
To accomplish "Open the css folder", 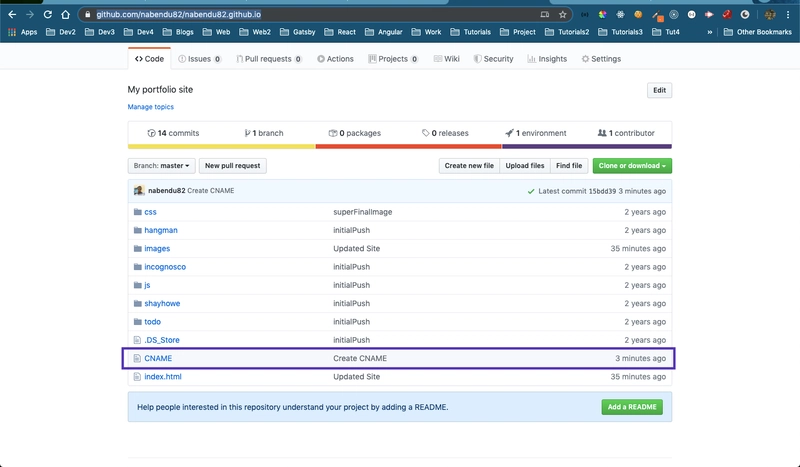I will pos(150,212).
